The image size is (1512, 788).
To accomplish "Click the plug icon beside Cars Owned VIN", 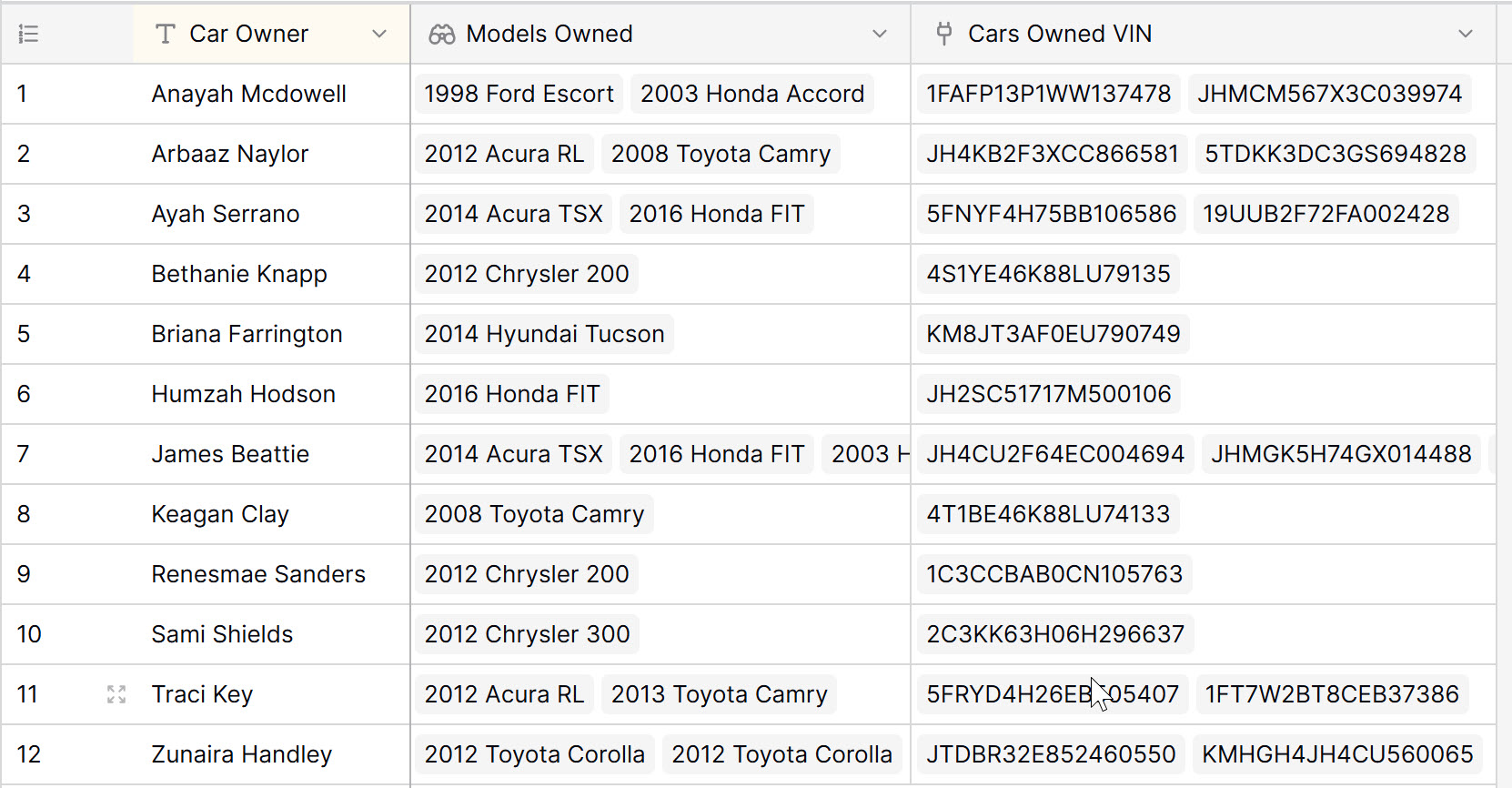I will 944,35.
